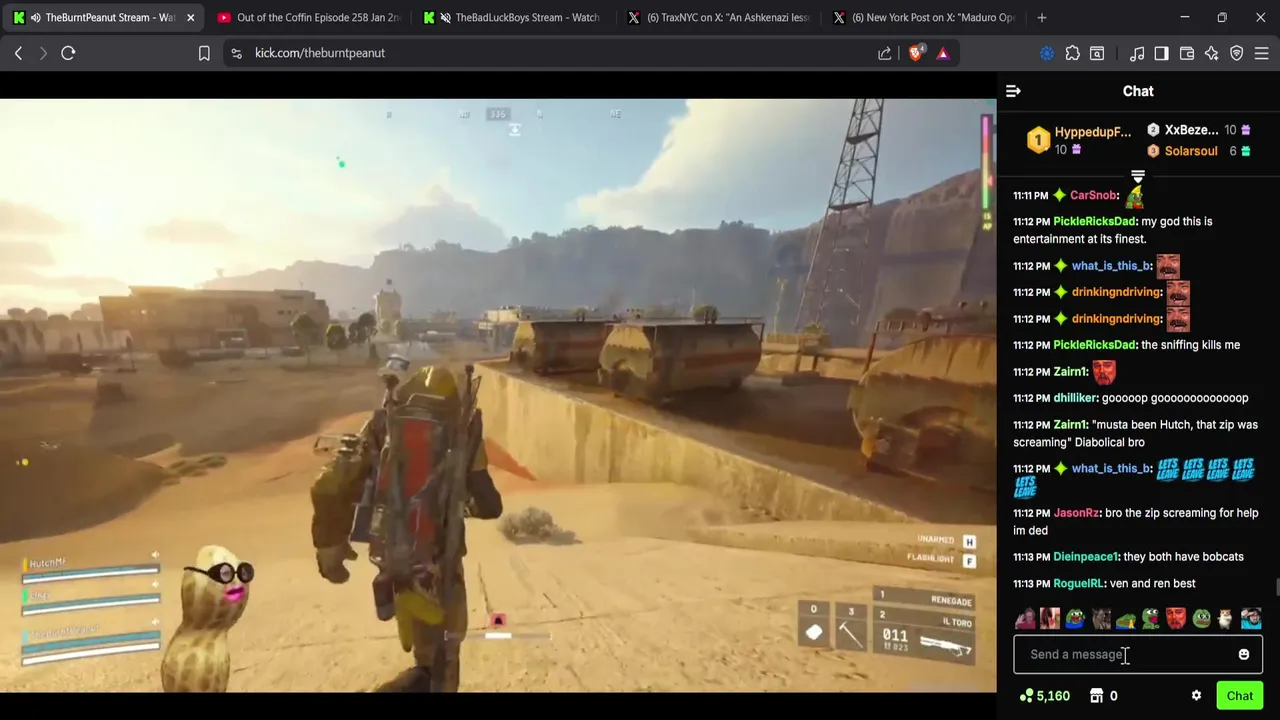This screenshot has width=1280, height=720.
Task: Open chat settings gear icon
Action: 1196,696
